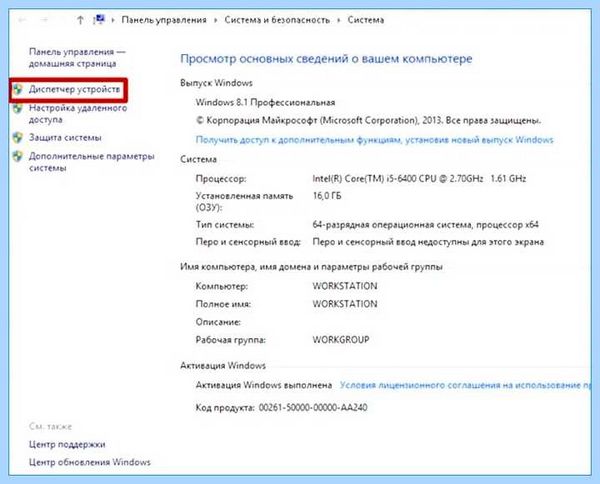Click the computer icon in address bar
This screenshot has height=484, width=600.
99,20
